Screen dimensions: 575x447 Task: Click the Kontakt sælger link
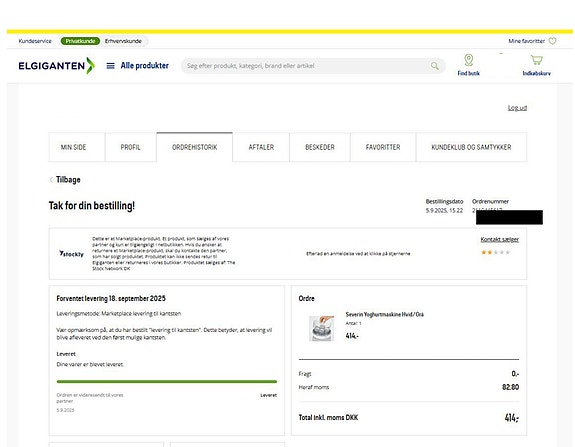(499, 239)
